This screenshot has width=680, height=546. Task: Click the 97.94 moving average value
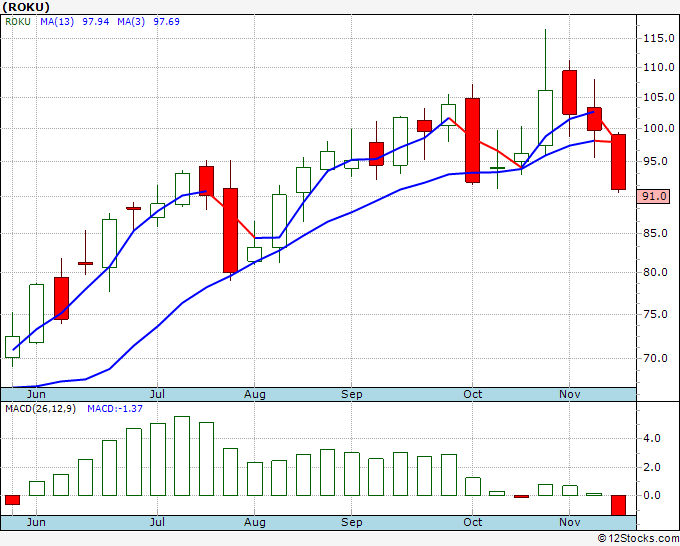tap(95, 22)
